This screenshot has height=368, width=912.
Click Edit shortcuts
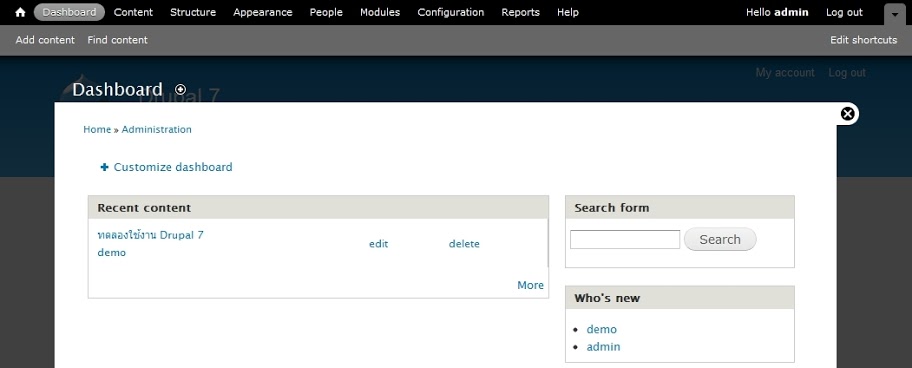pyautogui.click(x=864, y=40)
